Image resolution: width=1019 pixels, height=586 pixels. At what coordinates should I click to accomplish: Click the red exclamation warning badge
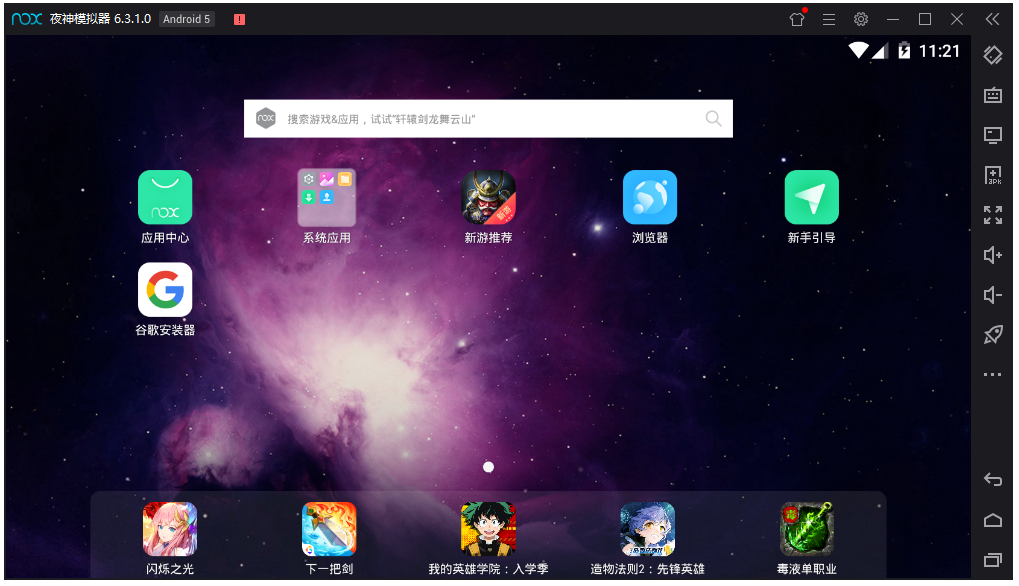point(239,19)
